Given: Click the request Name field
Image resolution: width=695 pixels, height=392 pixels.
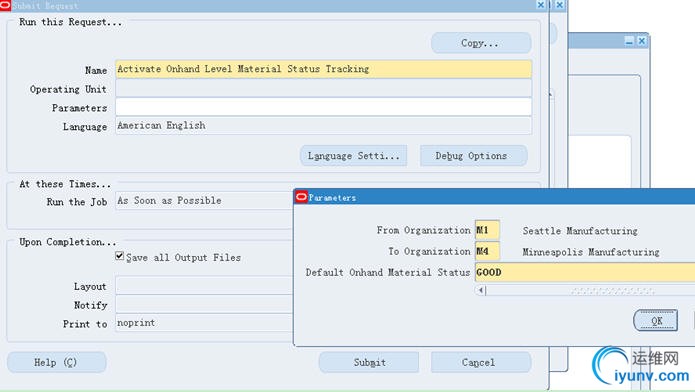Looking at the screenshot, I should (x=324, y=69).
